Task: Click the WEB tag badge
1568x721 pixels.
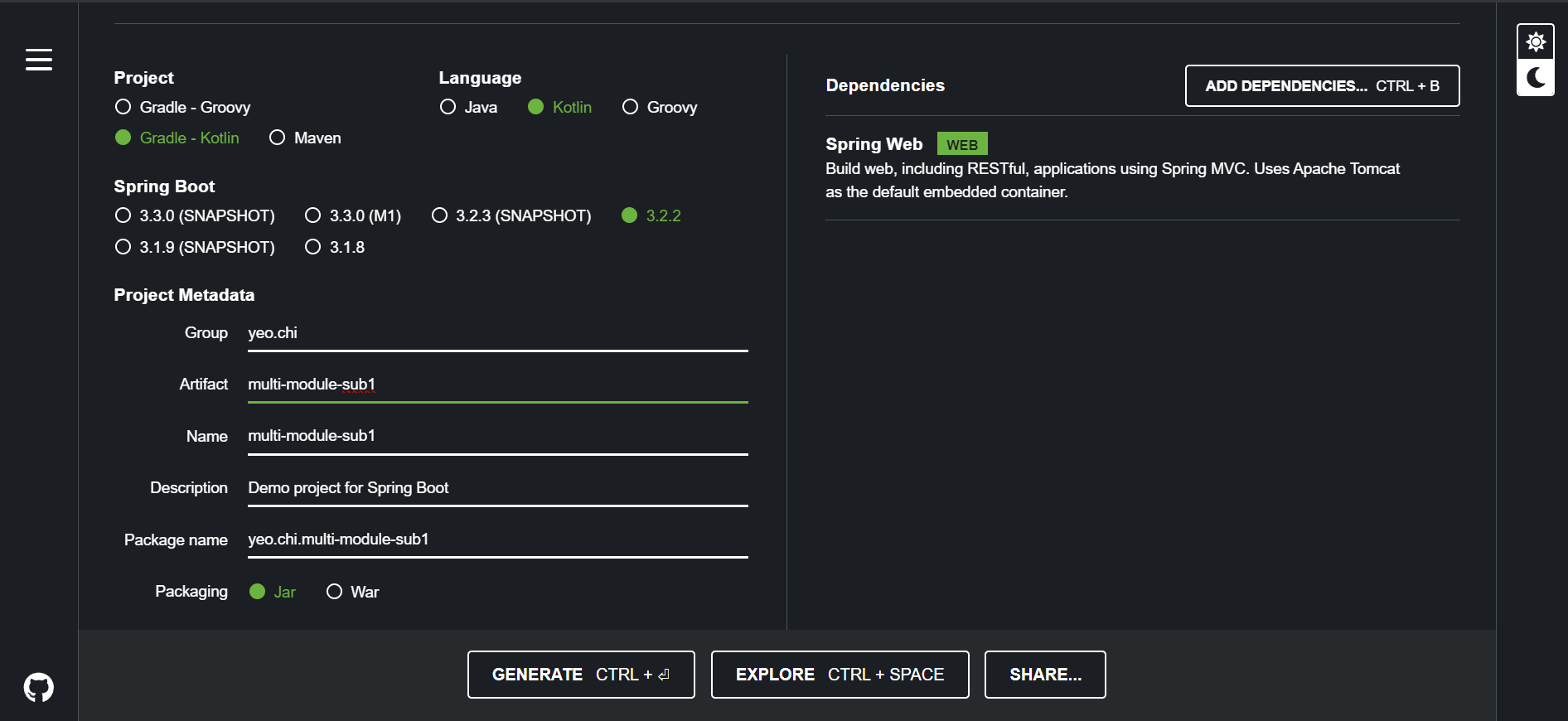Action: (x=962, y=144)
